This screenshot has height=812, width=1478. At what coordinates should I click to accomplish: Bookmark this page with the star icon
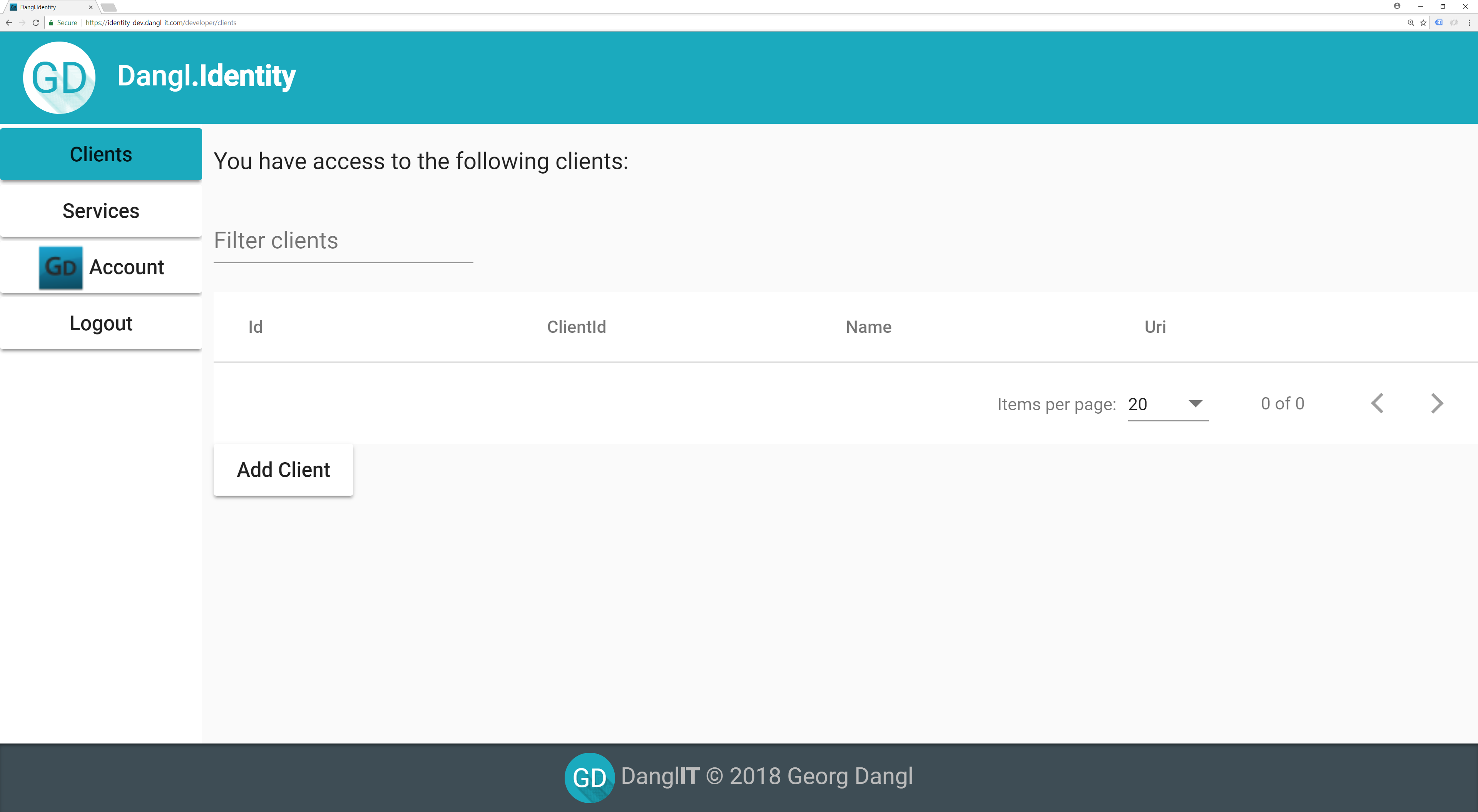point(1423,23)
